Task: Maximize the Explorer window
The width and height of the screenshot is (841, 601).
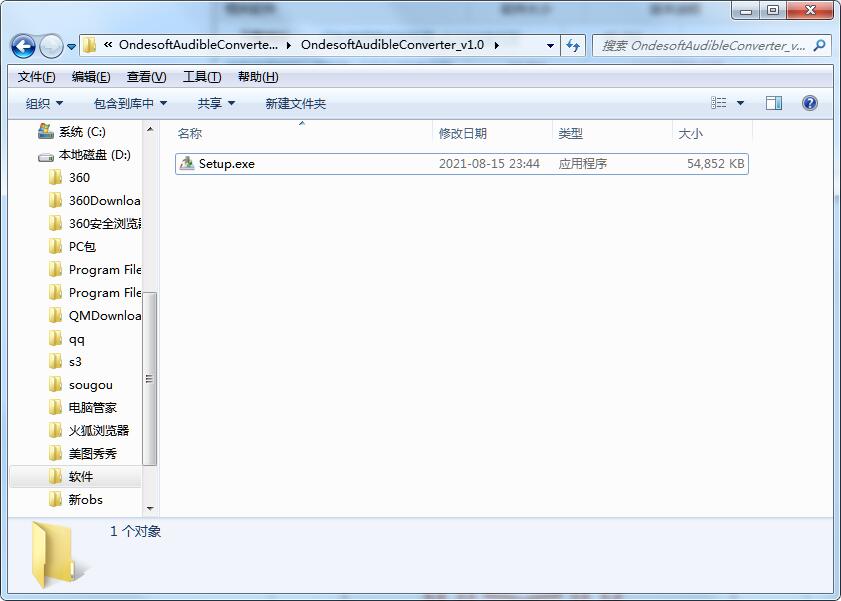Action: click(773, 10)
